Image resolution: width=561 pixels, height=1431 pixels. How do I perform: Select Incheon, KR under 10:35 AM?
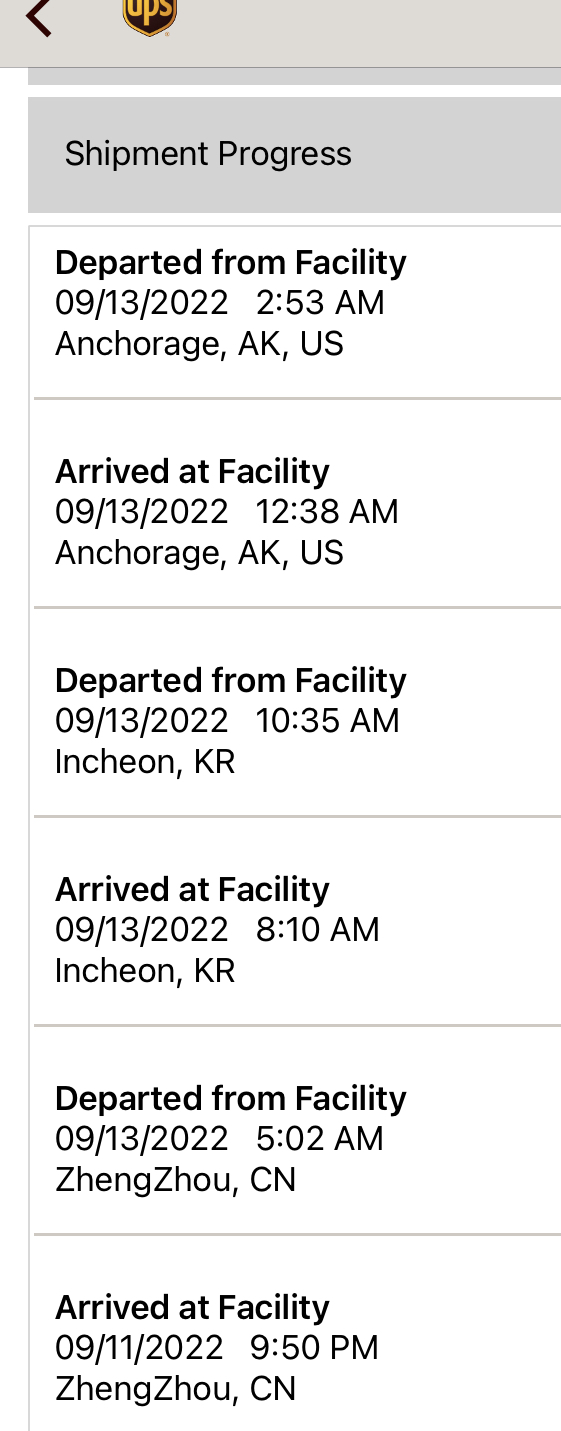point(145,762)
